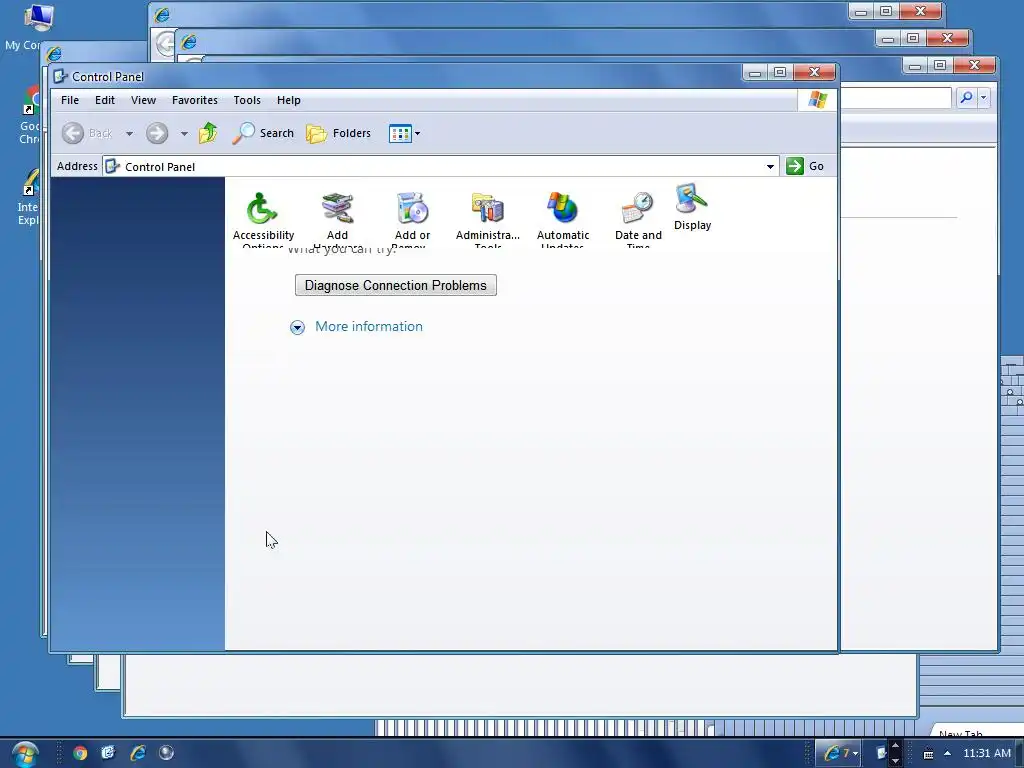Screen dimensions: 1024x768
Task: Open Add or Remove Programs icon
Action: coord(412,219)
